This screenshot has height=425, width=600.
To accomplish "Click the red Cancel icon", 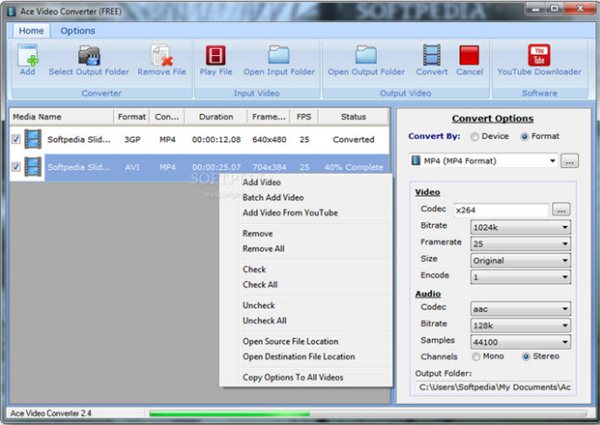I will (469, 55).
